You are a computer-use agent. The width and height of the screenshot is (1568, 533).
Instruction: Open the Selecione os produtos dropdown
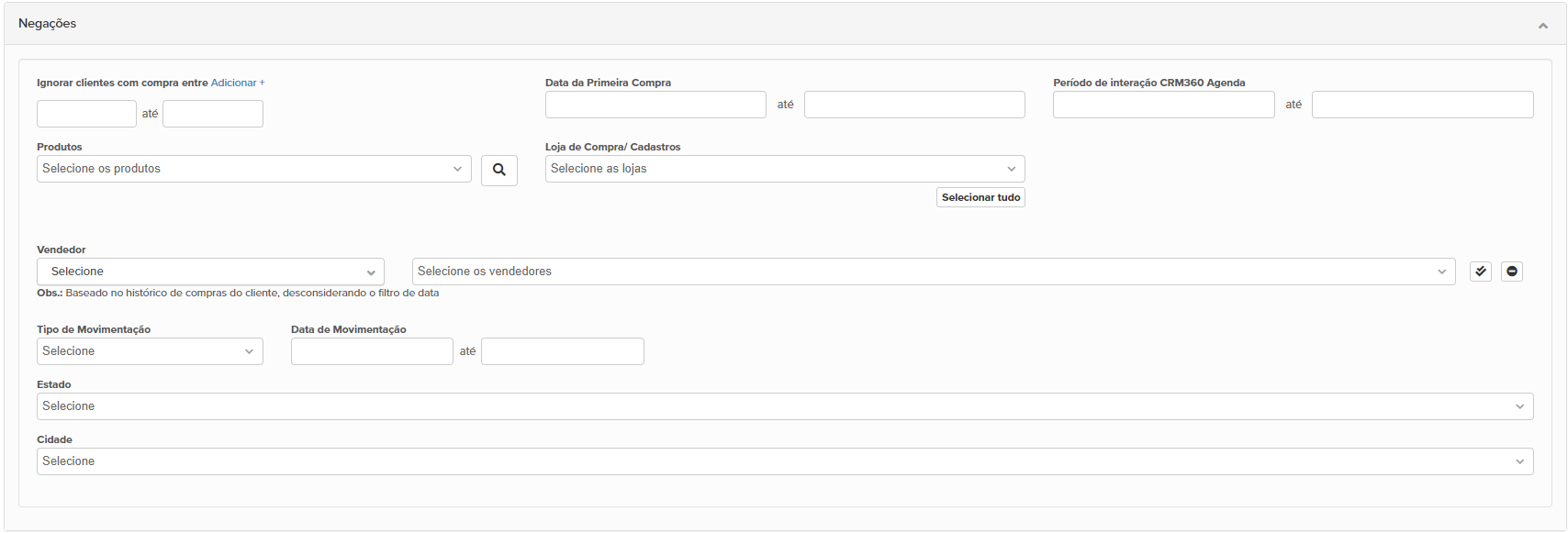(254, 169)
